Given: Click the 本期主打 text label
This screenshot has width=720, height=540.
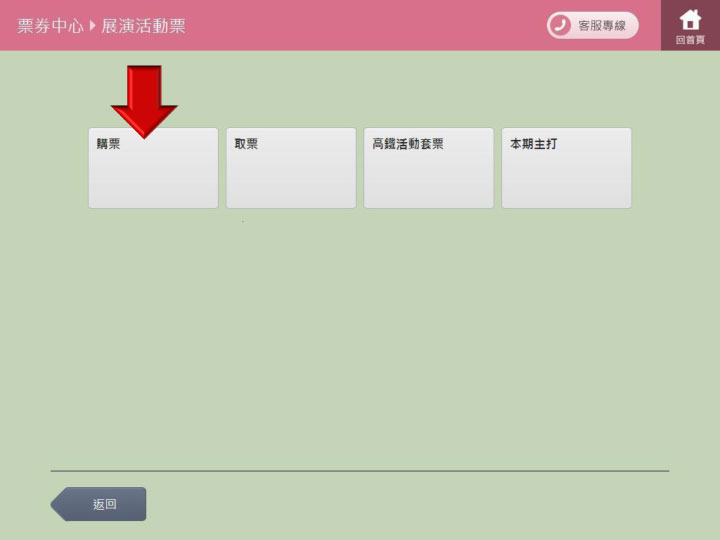Looking at the screenshot, I should pyautogui.click(x=534, y=144).
